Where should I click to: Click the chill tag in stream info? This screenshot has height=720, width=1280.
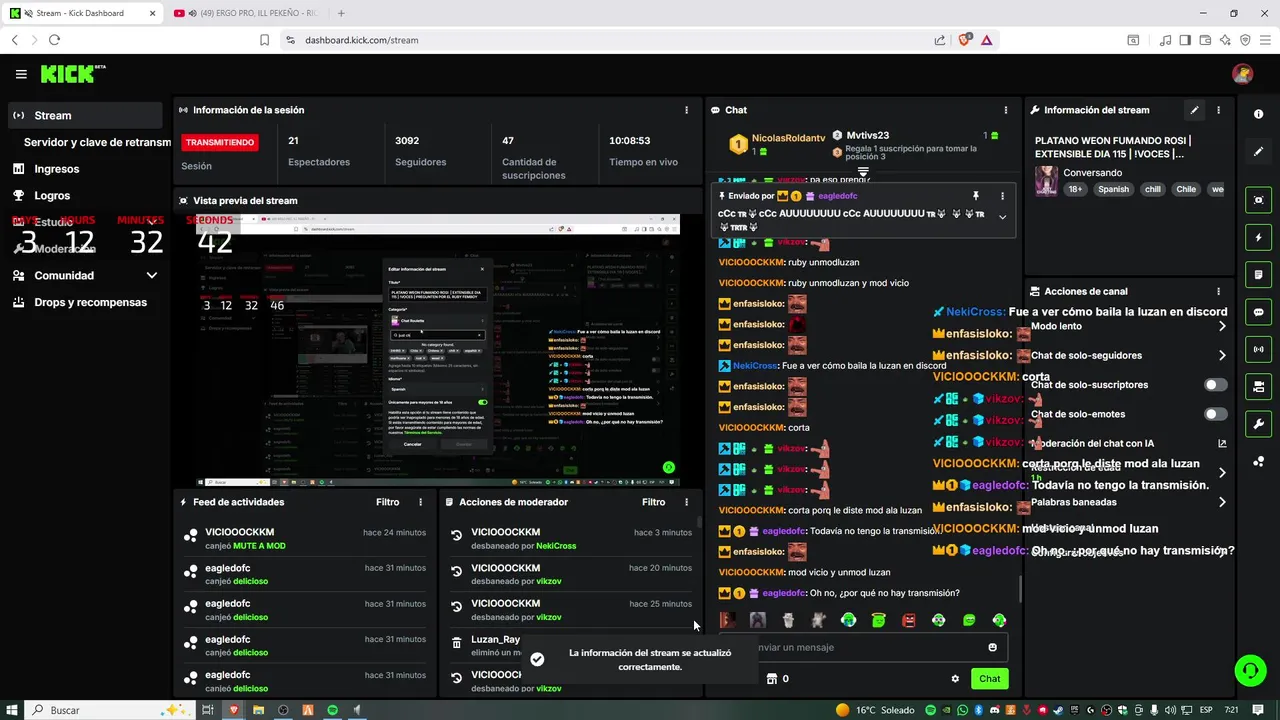[x=1152, y=189]
